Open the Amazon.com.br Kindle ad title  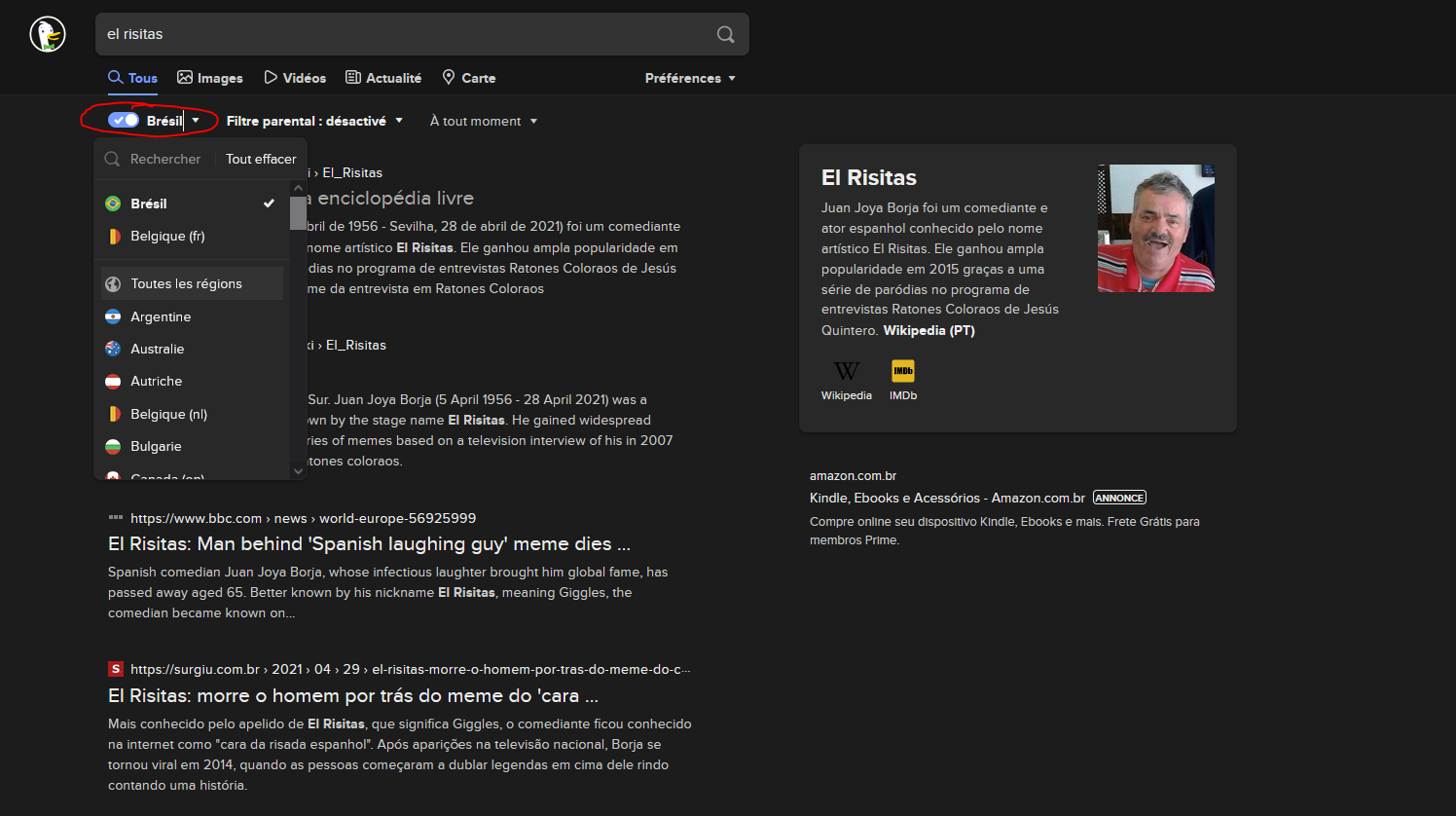947,498
